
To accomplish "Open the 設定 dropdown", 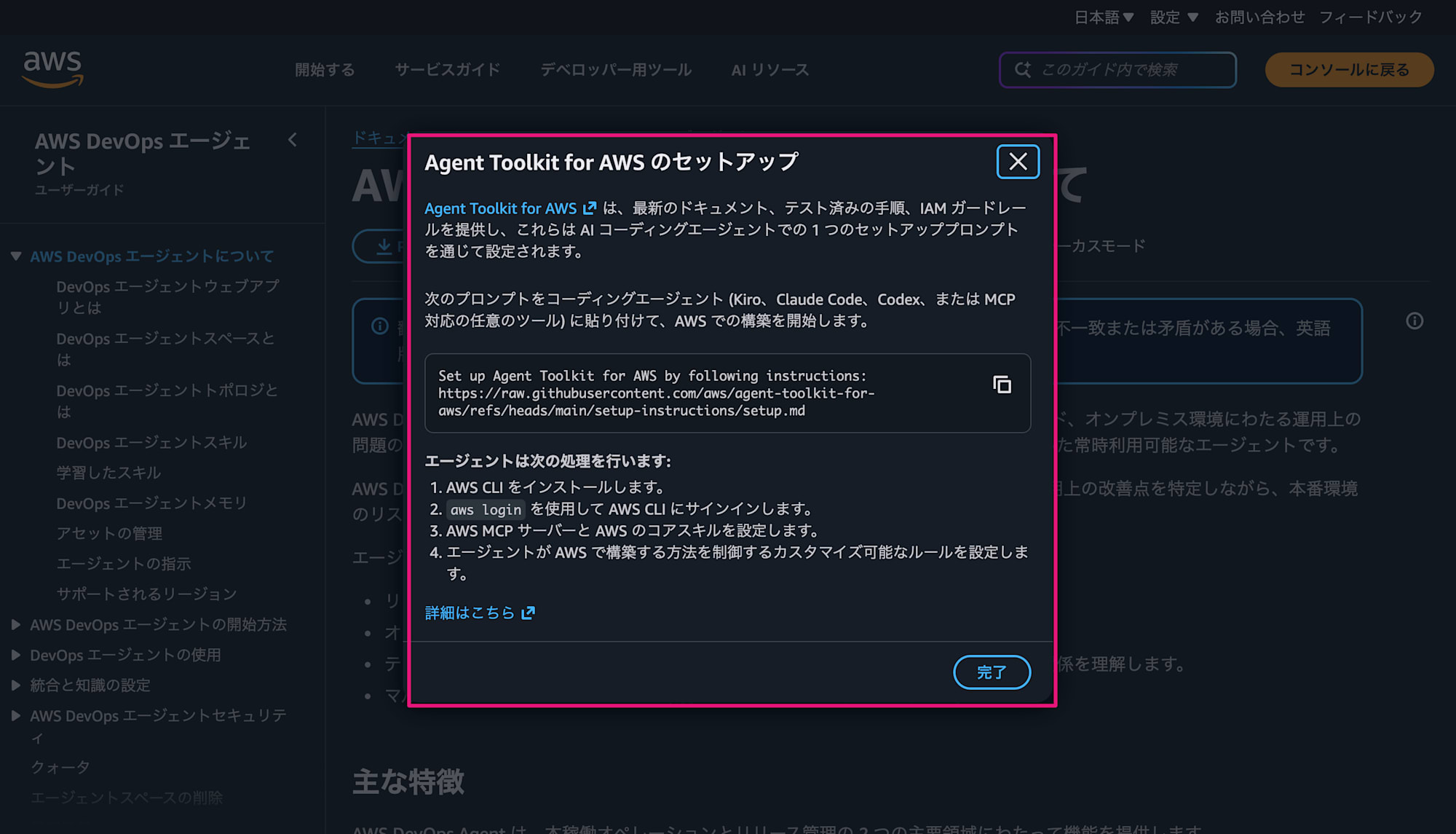I will tap(1174, 17).
